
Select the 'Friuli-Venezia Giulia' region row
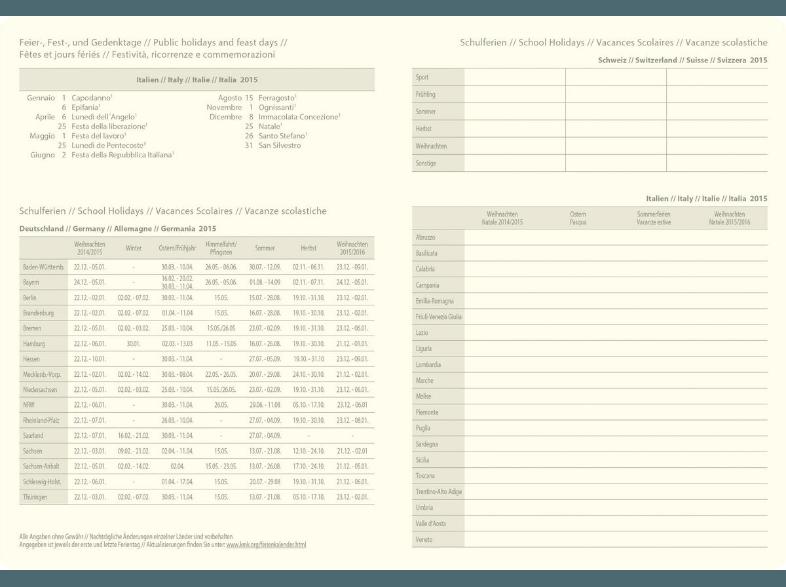(x=590, y=317)
